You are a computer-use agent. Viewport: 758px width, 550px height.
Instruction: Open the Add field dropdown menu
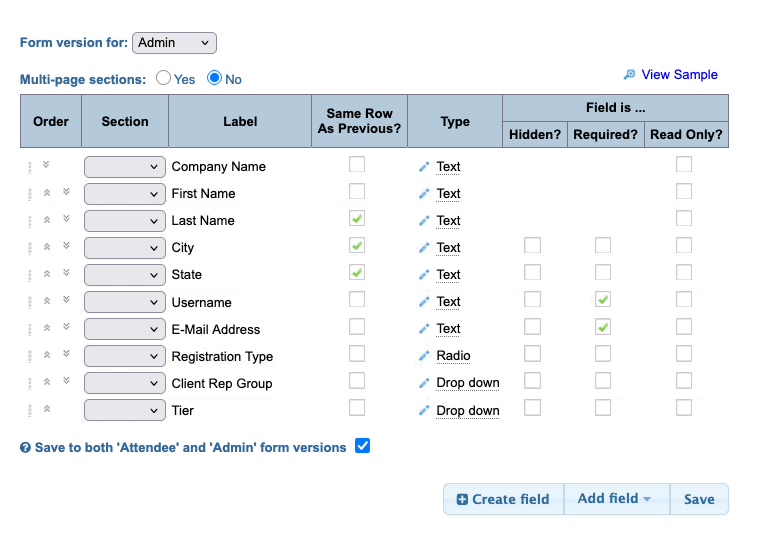(x=615, y=499)
